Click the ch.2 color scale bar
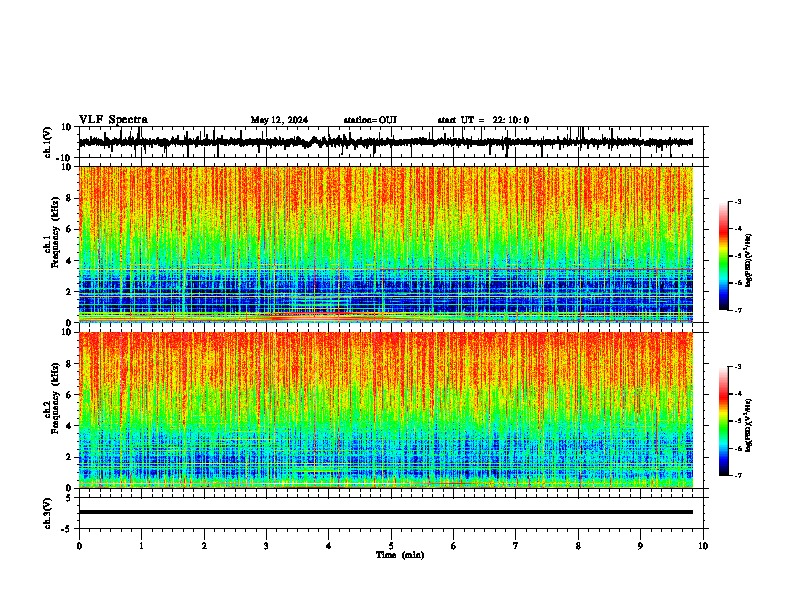792x612 pixels. coord(723,421)
